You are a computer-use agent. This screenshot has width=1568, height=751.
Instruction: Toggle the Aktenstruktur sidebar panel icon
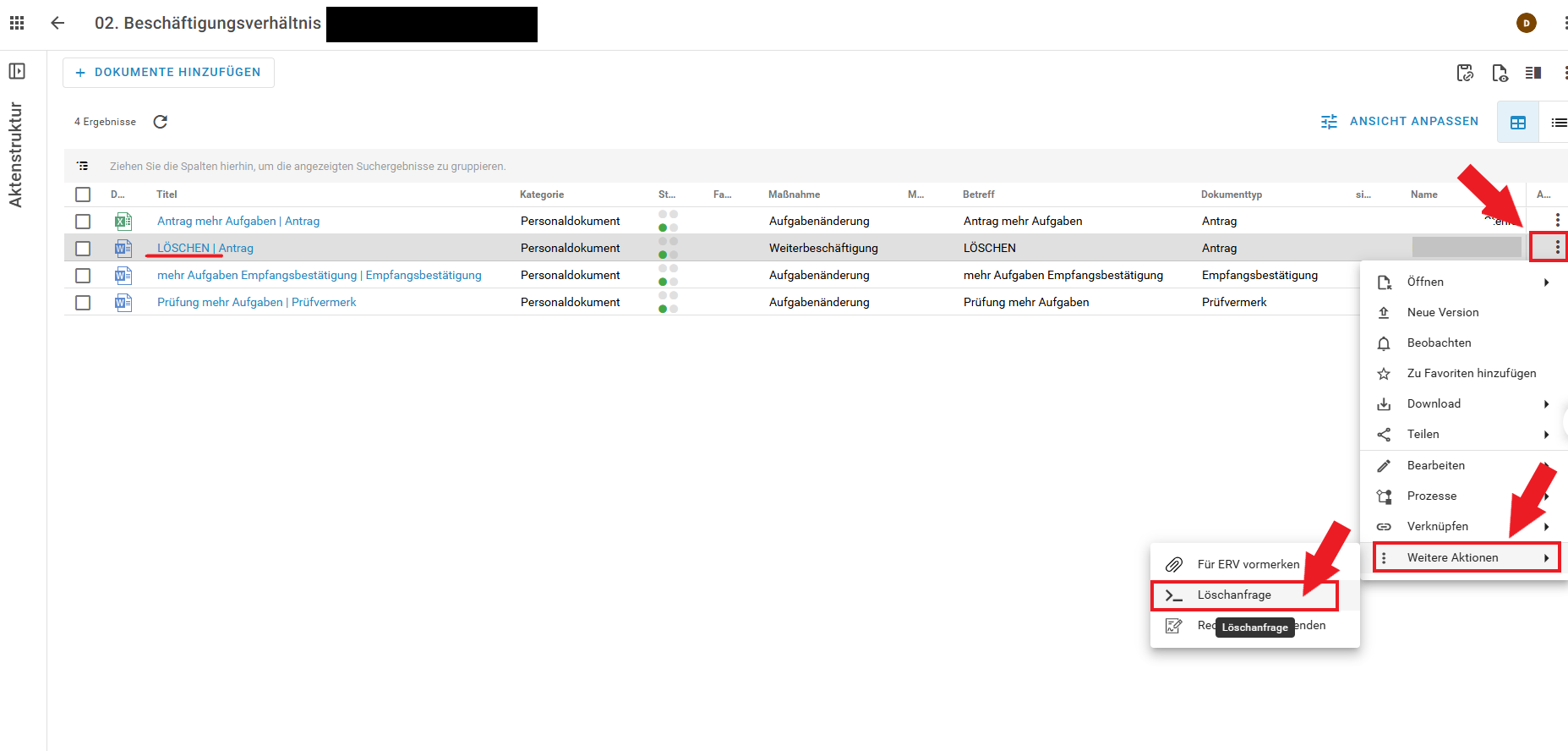[17, 71]
